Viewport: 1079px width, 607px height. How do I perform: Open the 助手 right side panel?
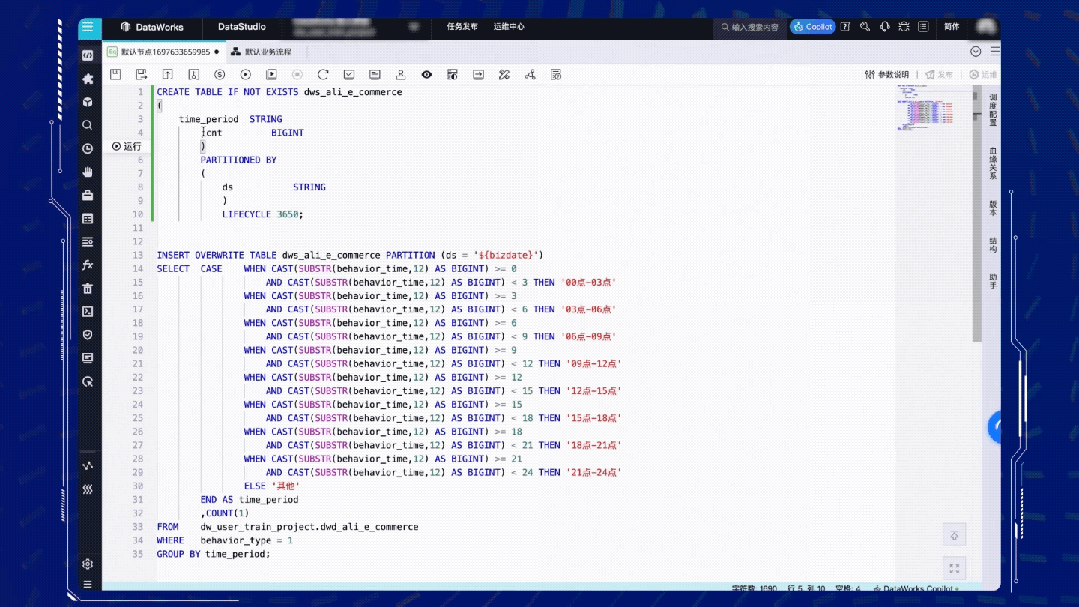[x=993, y=281]
